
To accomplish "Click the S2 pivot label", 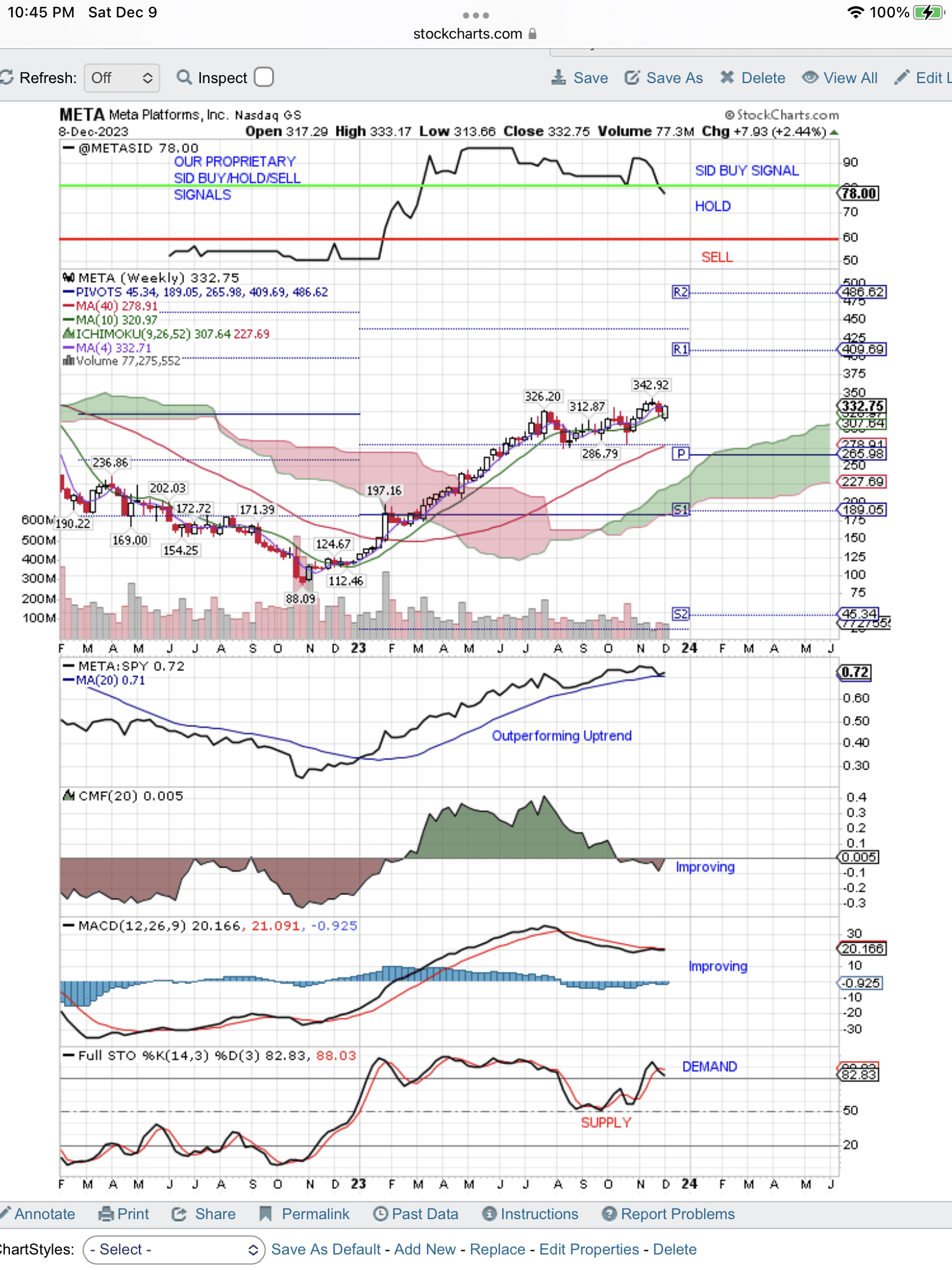I will point(681,614).
